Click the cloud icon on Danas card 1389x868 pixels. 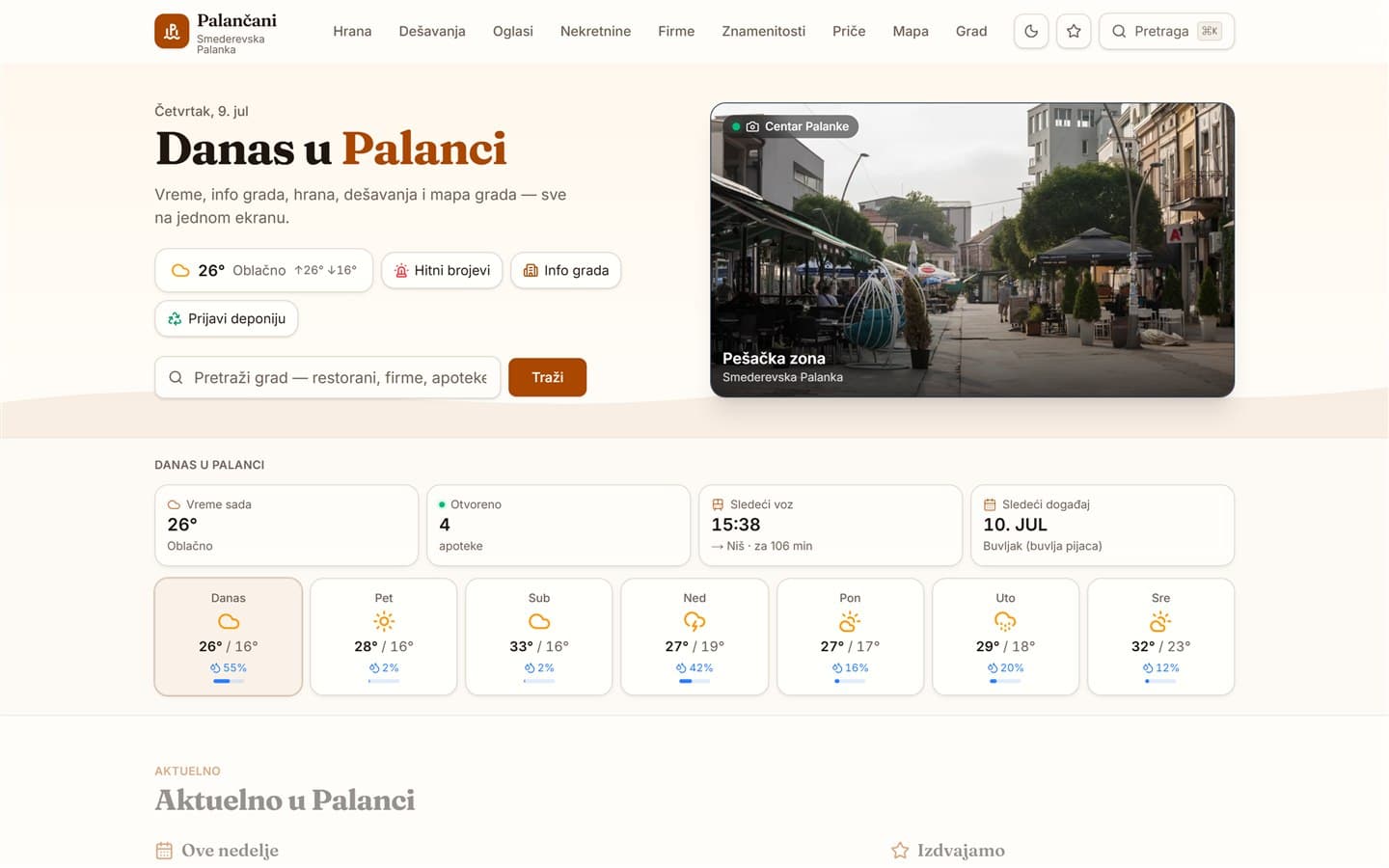tap(229, 621)
